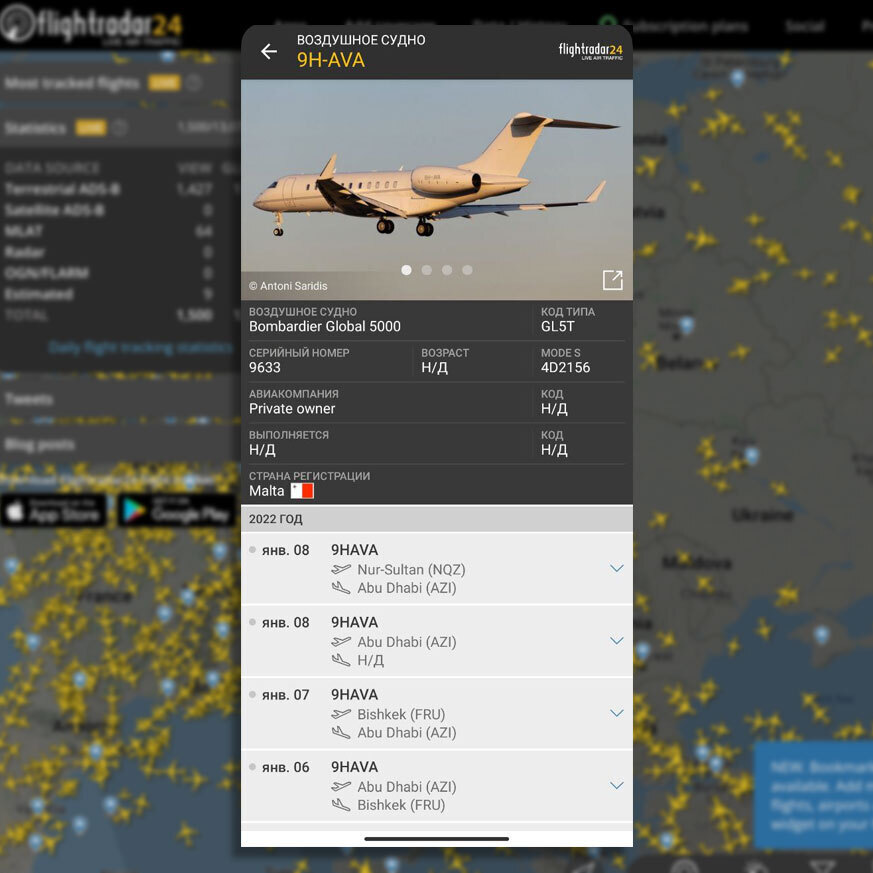Expand the Bishkek to Abu Dhabi flight
The height and width of the screenshot is (873, 873).
click(616, 713)
